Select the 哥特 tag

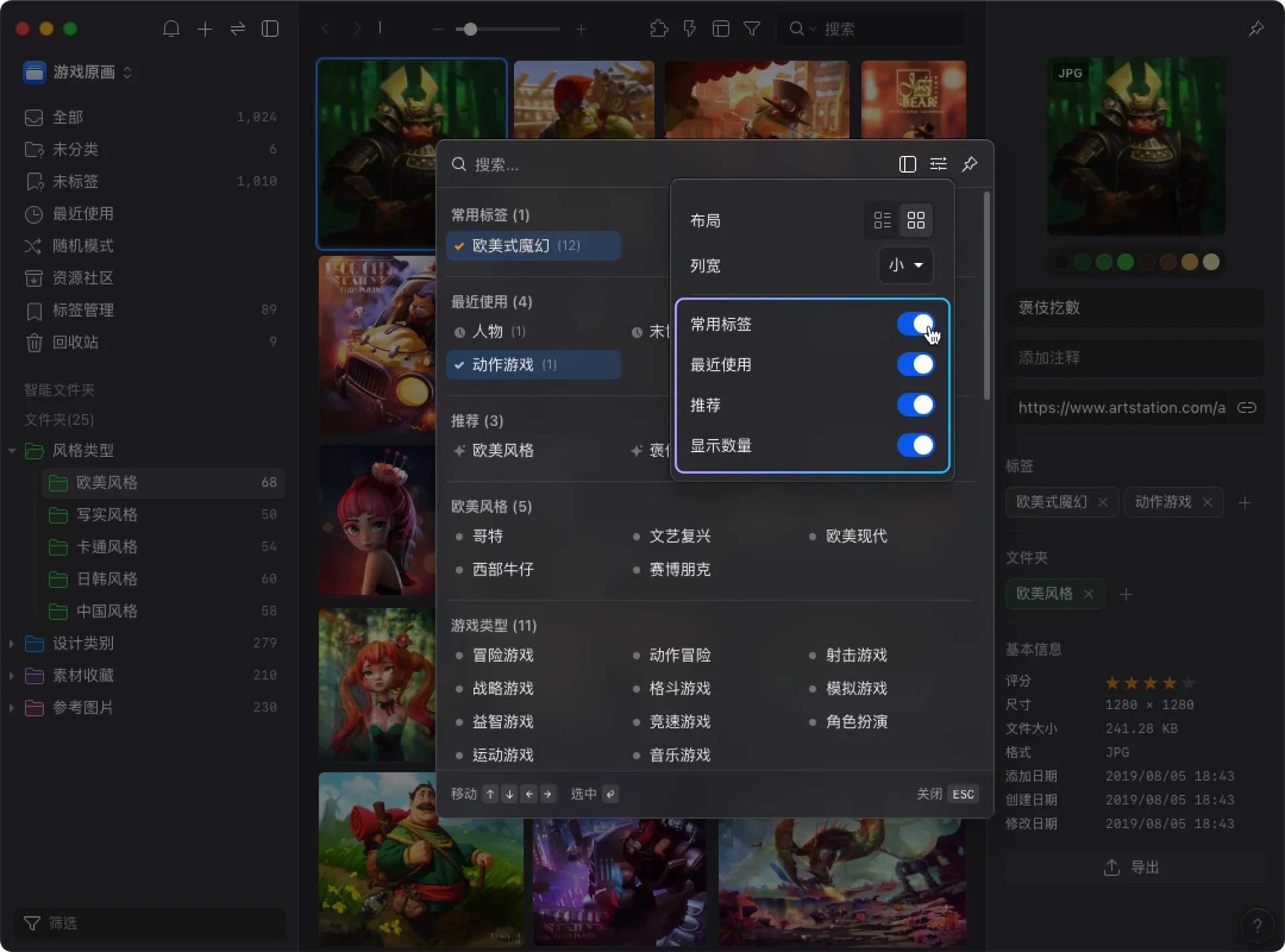(487, 536)
